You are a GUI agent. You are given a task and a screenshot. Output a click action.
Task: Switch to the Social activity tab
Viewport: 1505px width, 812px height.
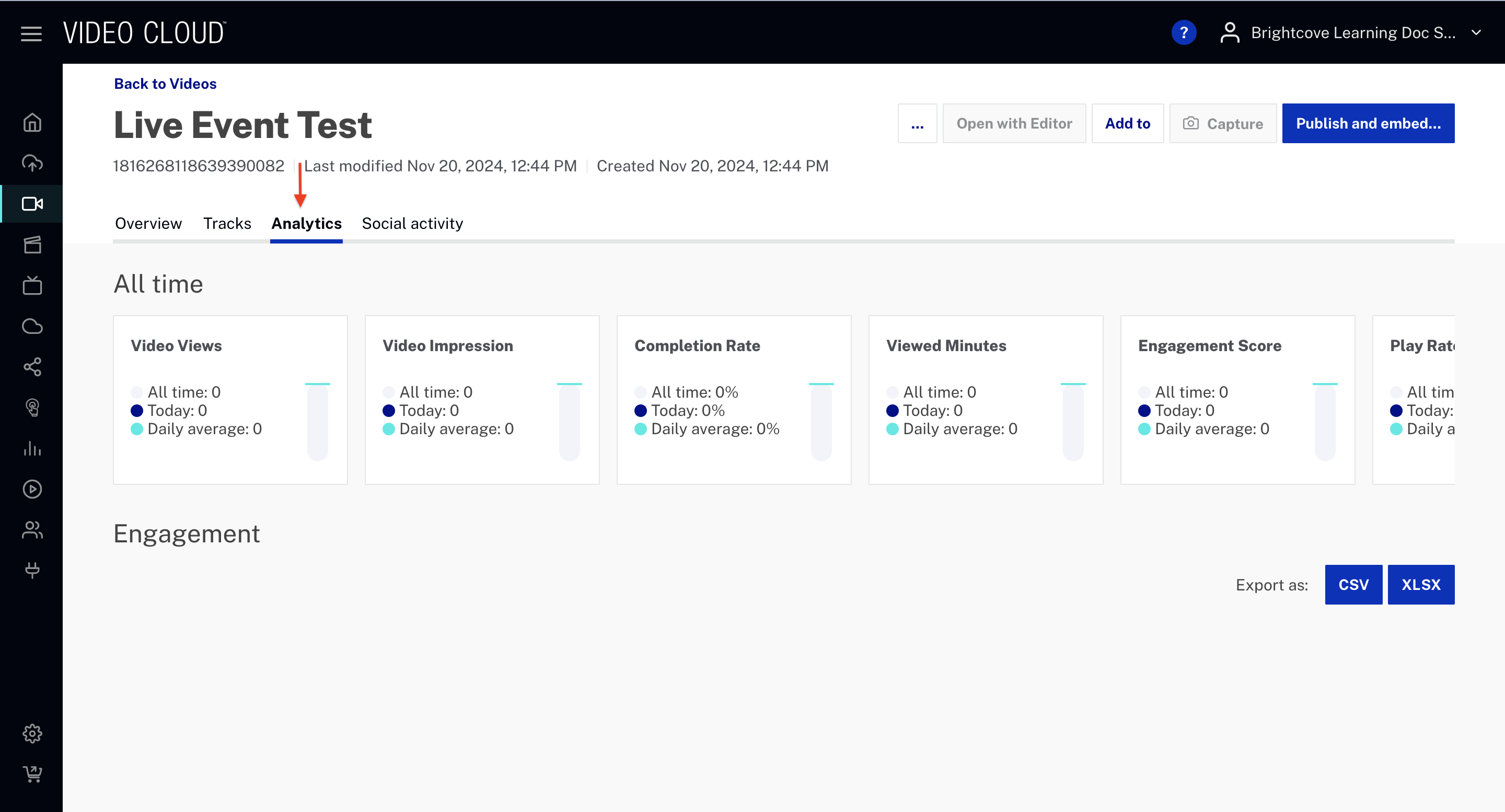tap(412, 224)
